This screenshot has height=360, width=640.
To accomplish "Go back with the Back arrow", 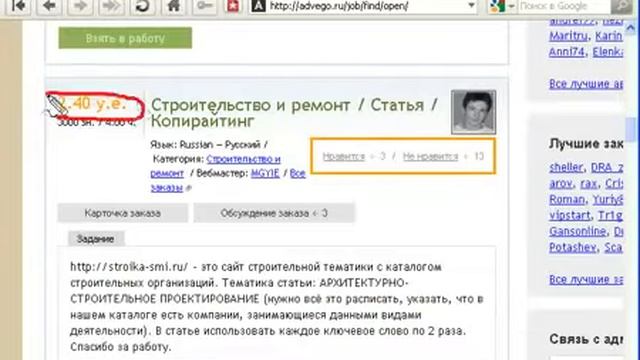I will [49, 6].
